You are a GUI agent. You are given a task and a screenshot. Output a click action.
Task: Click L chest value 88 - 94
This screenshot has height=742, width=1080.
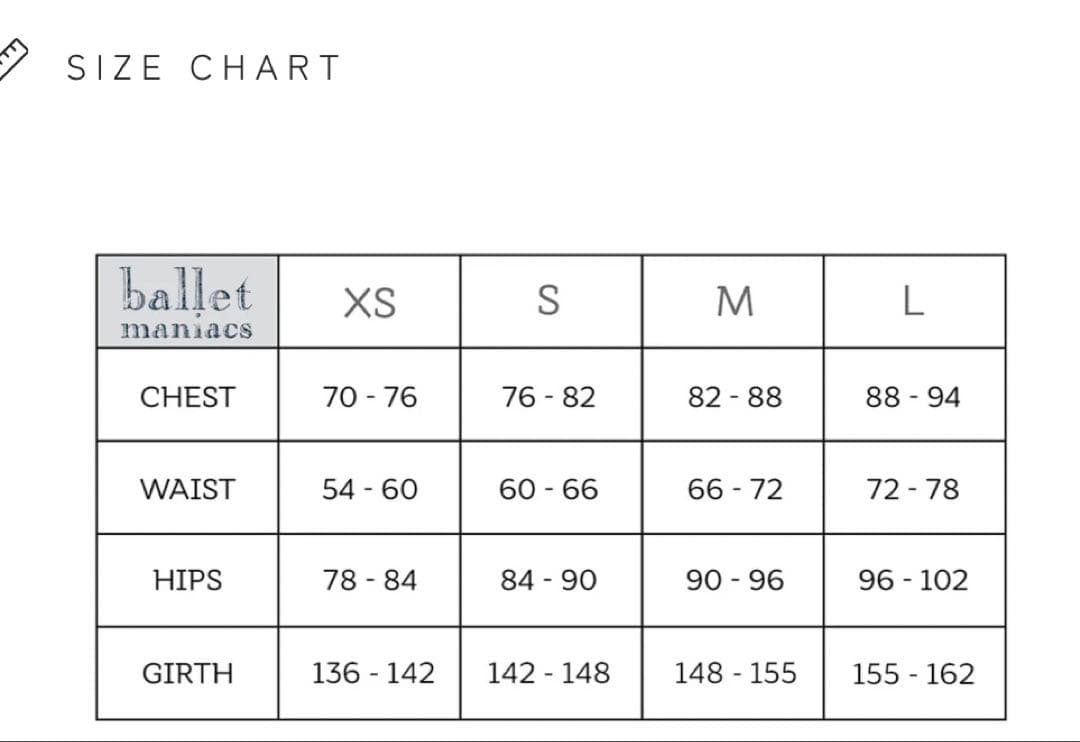pyautogui.click(x=913, y=397)
